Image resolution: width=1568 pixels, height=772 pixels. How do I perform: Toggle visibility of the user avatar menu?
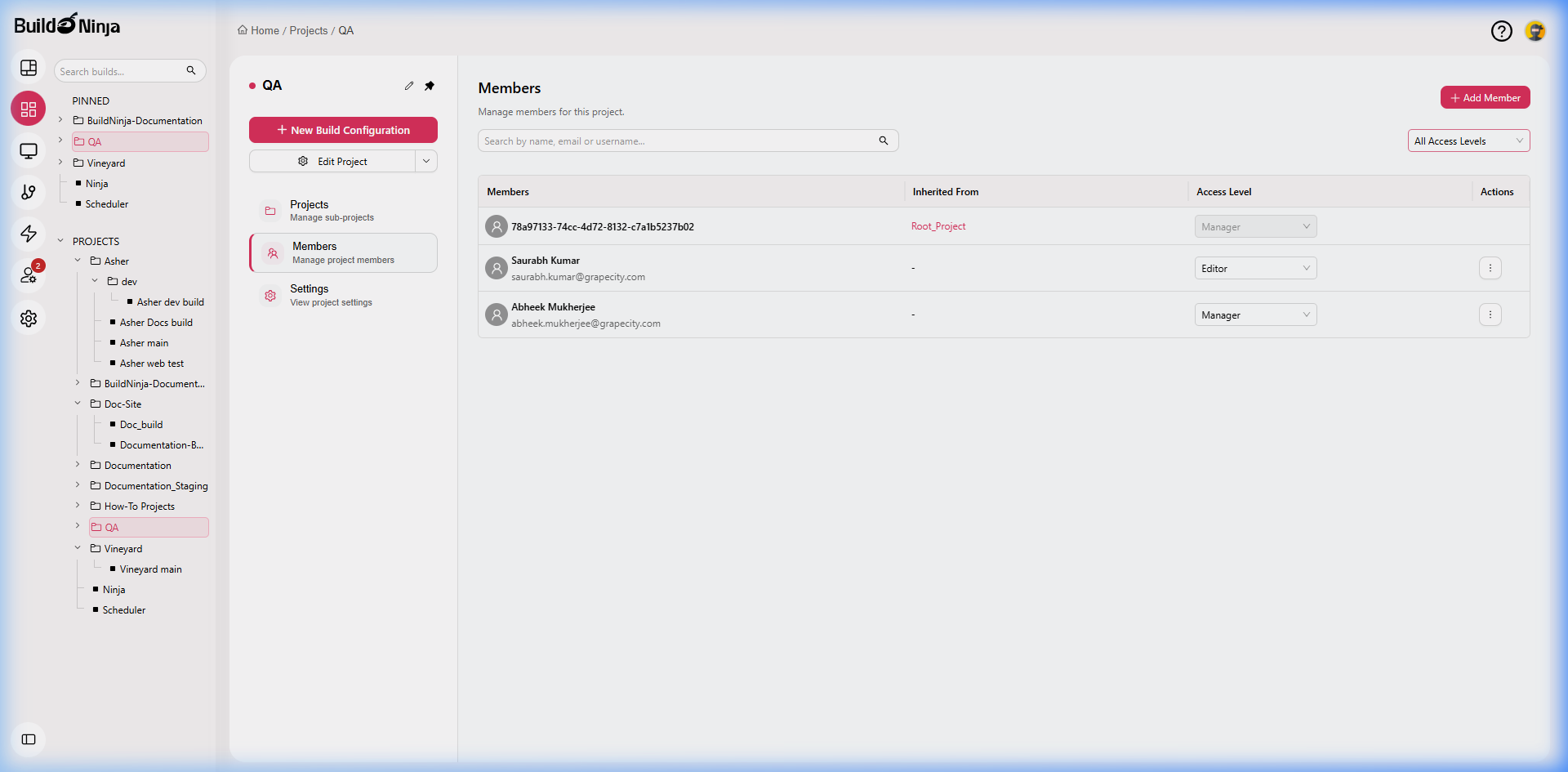(x=1535, y=31)
